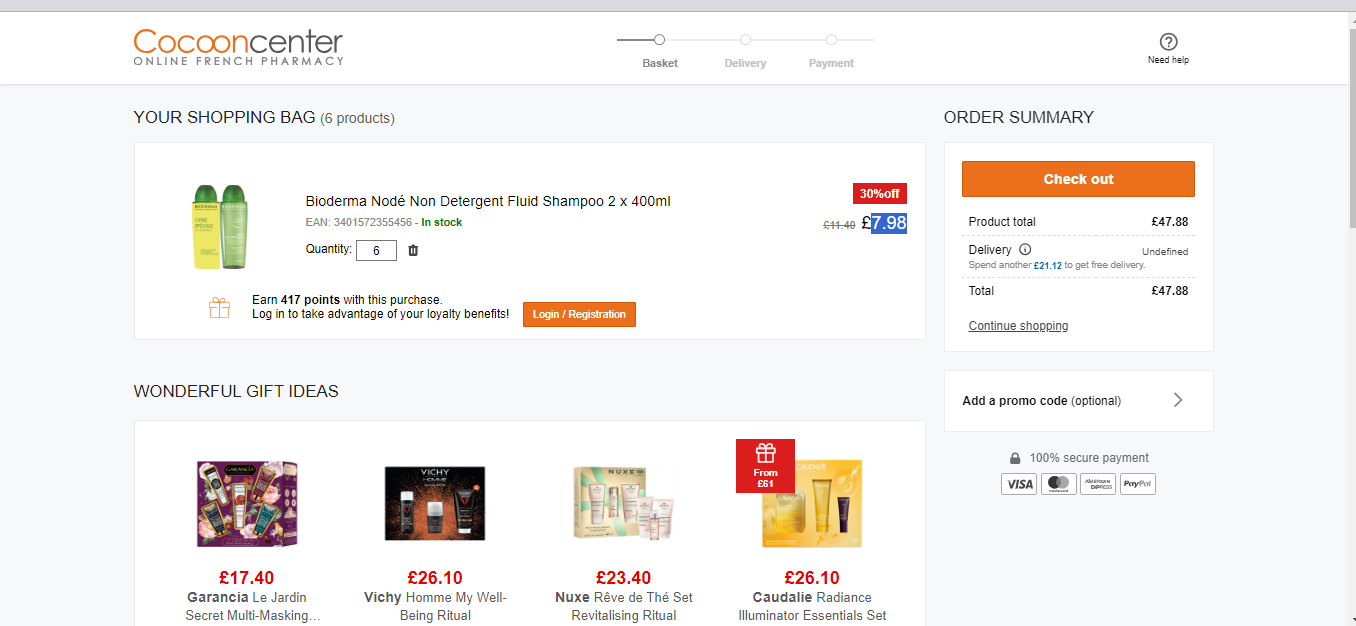The height and width of the screenshot is (626, 1356).
Task: Click the 30%off red discount badge
Action: [x=880, y=194]
